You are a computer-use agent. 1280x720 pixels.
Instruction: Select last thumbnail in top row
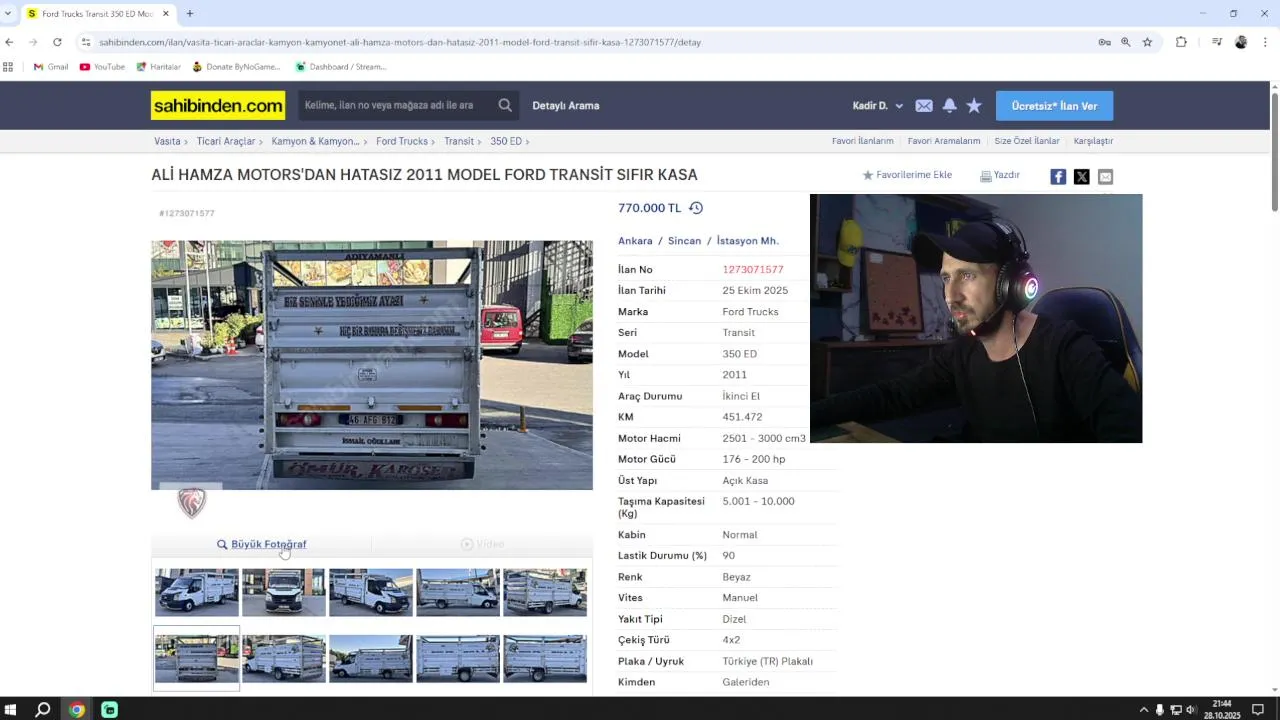click(545, 592)
